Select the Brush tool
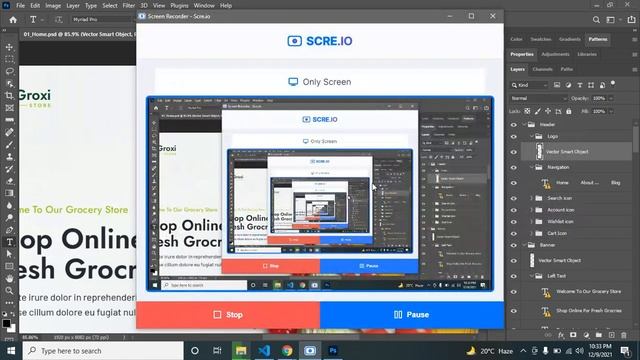This screenshot has height=360, width=640. pyautogui.click(x=9, y=144)
